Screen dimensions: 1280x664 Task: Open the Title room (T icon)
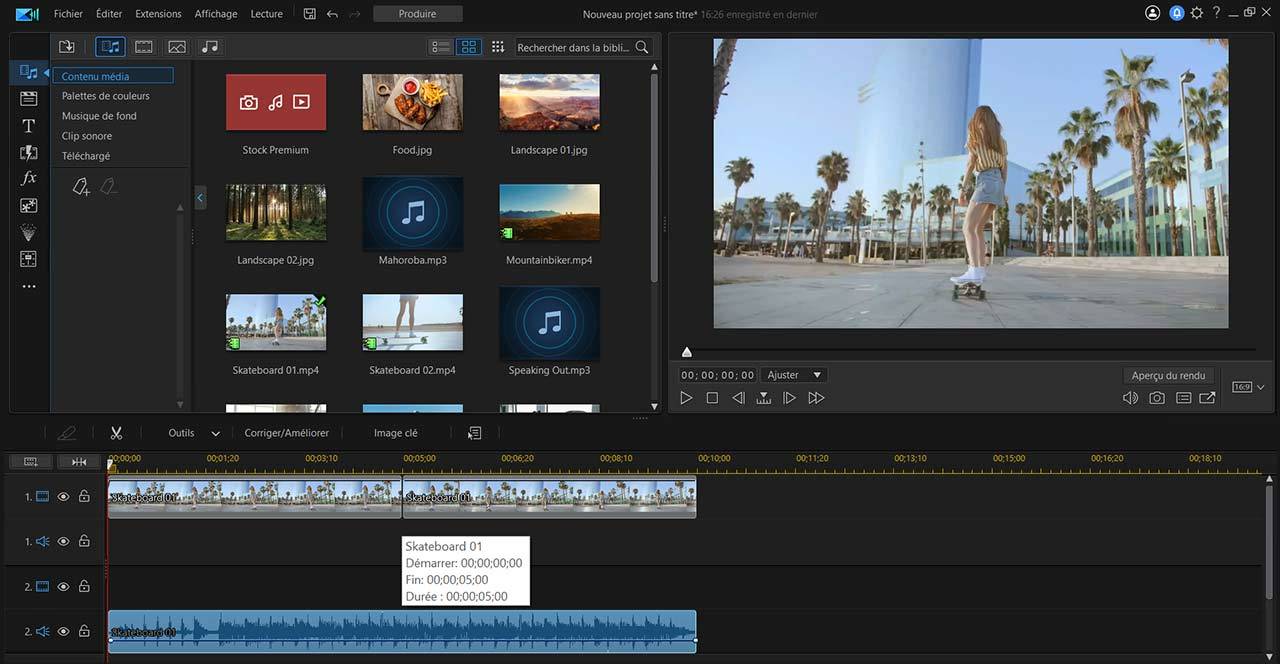click(29, 126)
